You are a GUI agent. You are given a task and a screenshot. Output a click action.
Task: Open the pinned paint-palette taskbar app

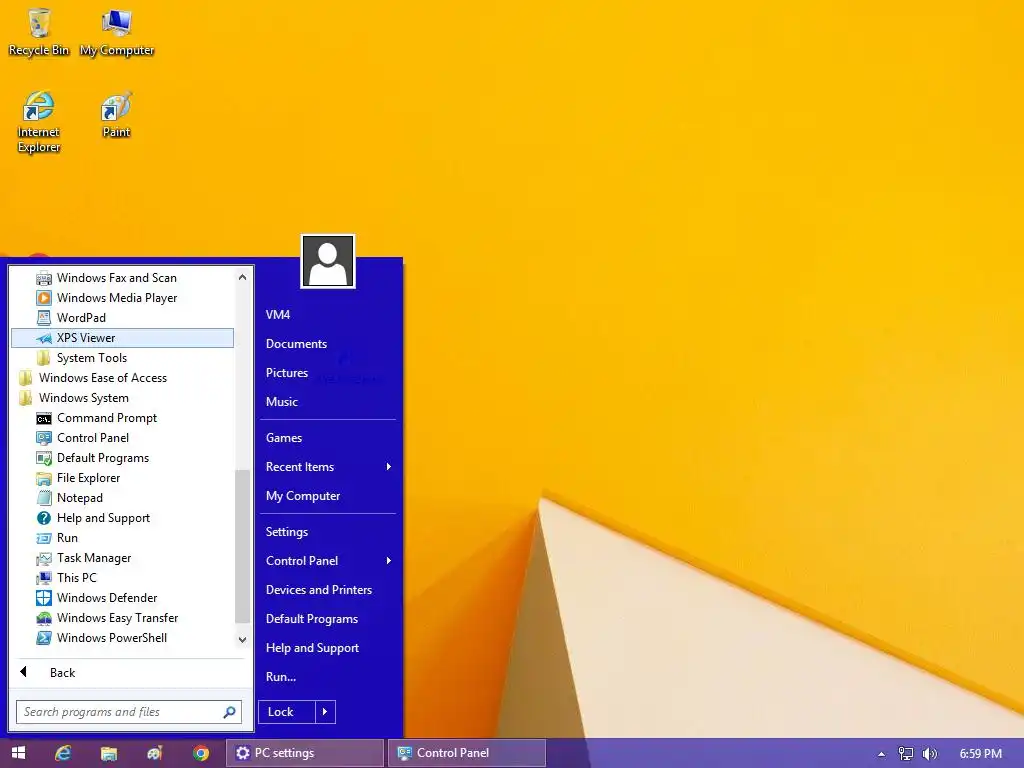[x=155, y=753]
